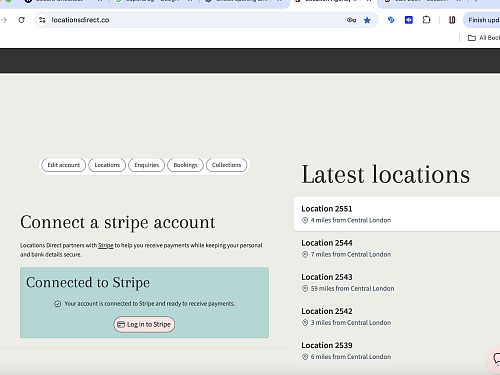Open the All Bookmarks folder
This screenshot has height=375, width=500.
[483, 38]
